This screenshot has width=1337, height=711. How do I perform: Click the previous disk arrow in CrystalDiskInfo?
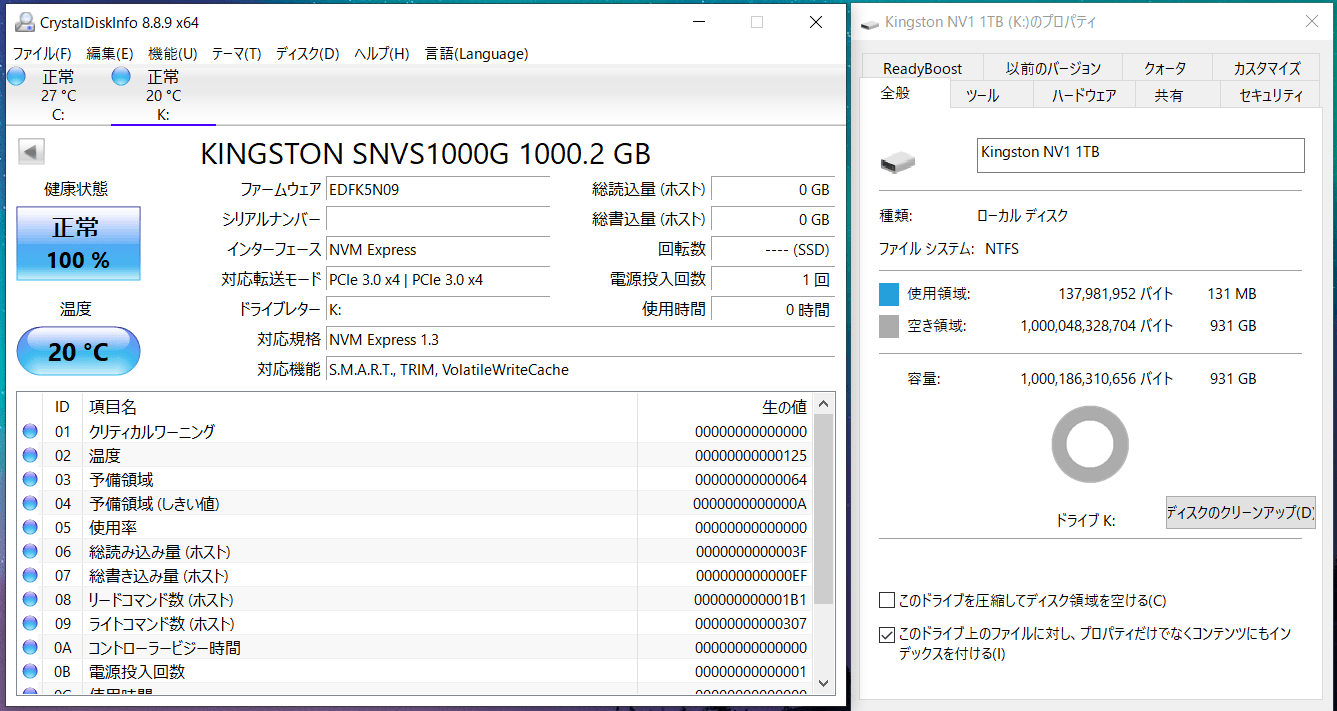coord(32,152)
